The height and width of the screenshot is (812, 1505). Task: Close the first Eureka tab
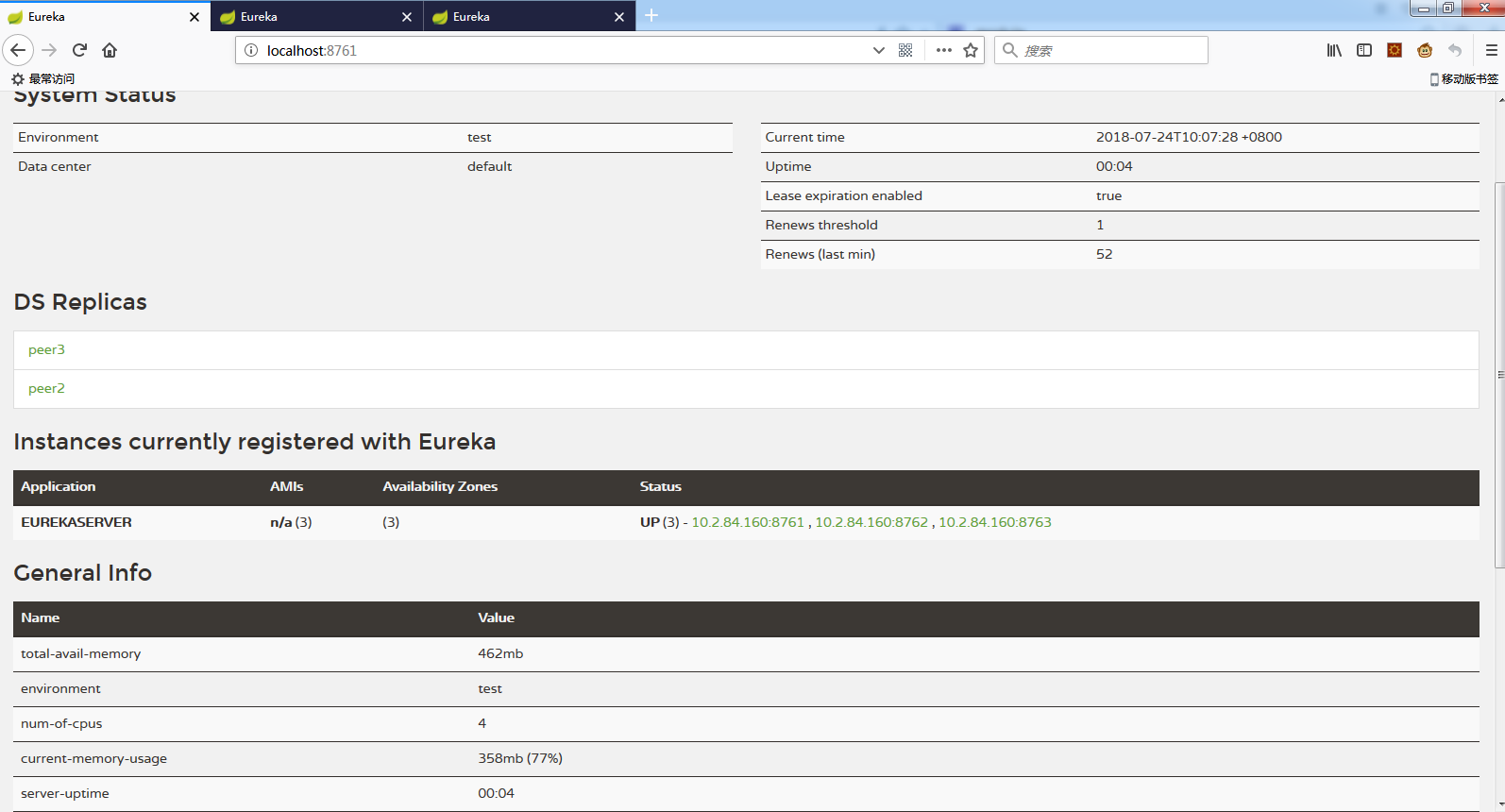194,17
